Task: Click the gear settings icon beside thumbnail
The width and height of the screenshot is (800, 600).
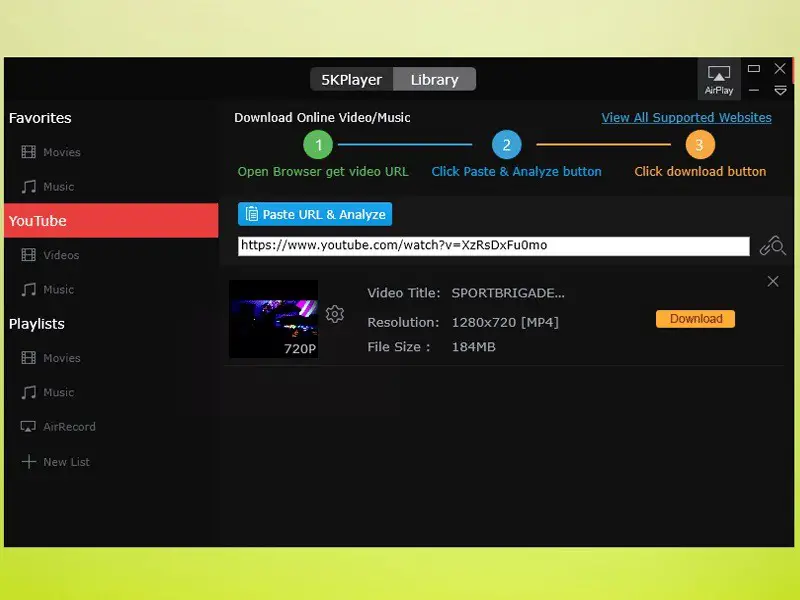Action: coord(335,314)
